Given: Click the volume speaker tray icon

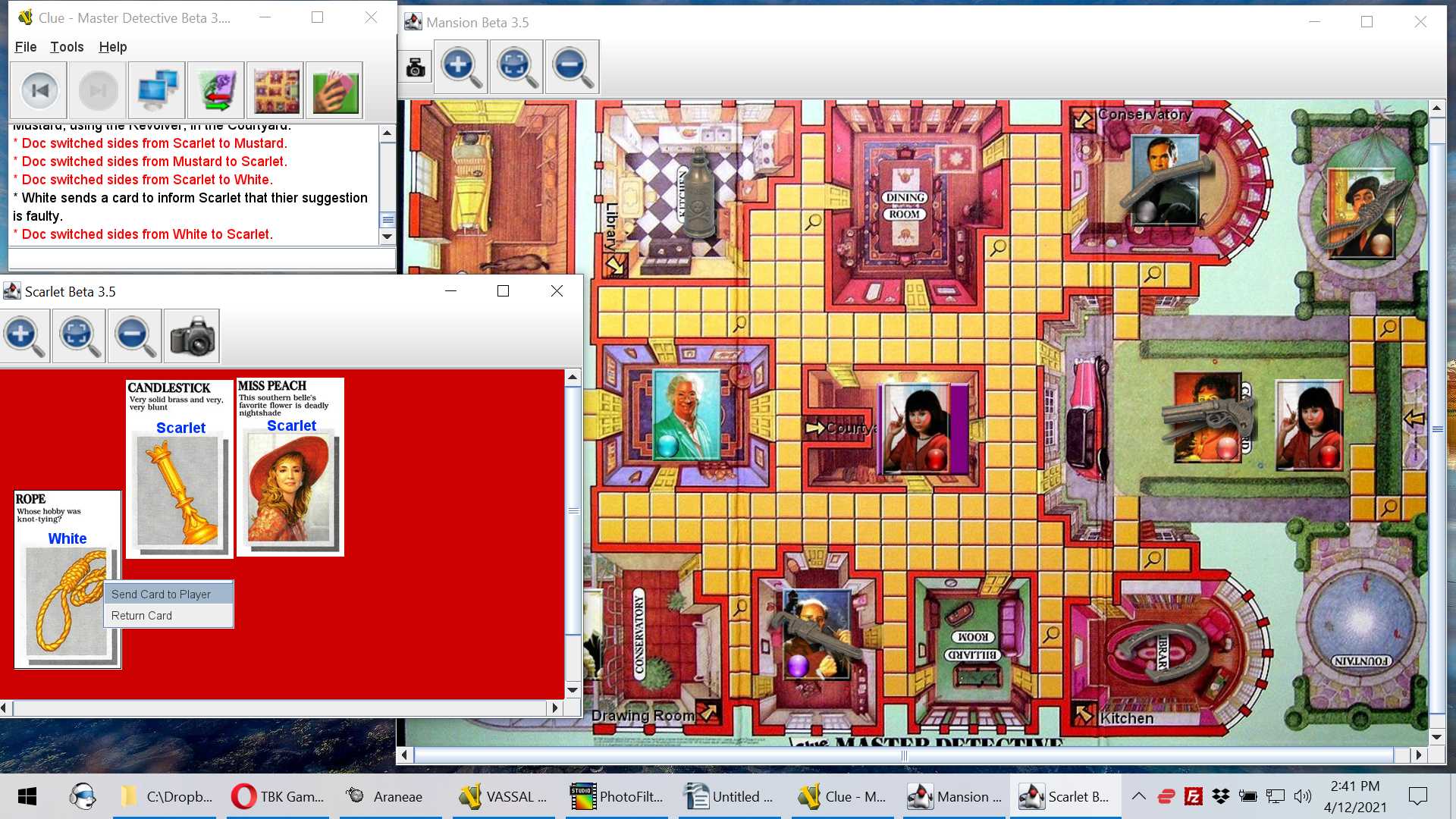Looking at the screenshot, I should (1303, 795).
